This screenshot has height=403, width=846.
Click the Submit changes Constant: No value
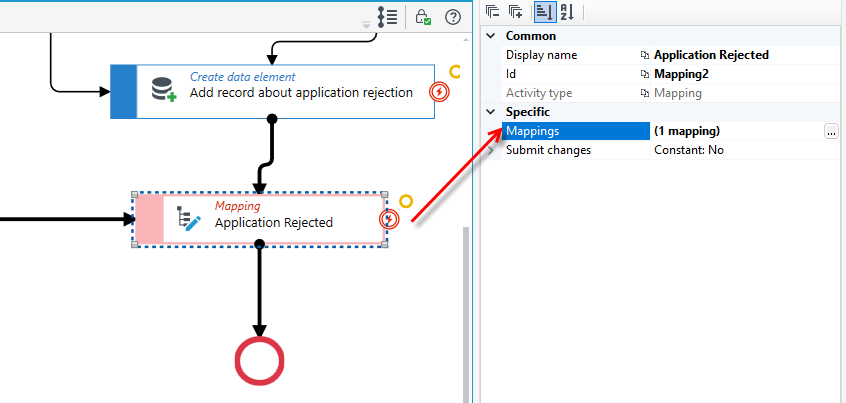point(689,151)
